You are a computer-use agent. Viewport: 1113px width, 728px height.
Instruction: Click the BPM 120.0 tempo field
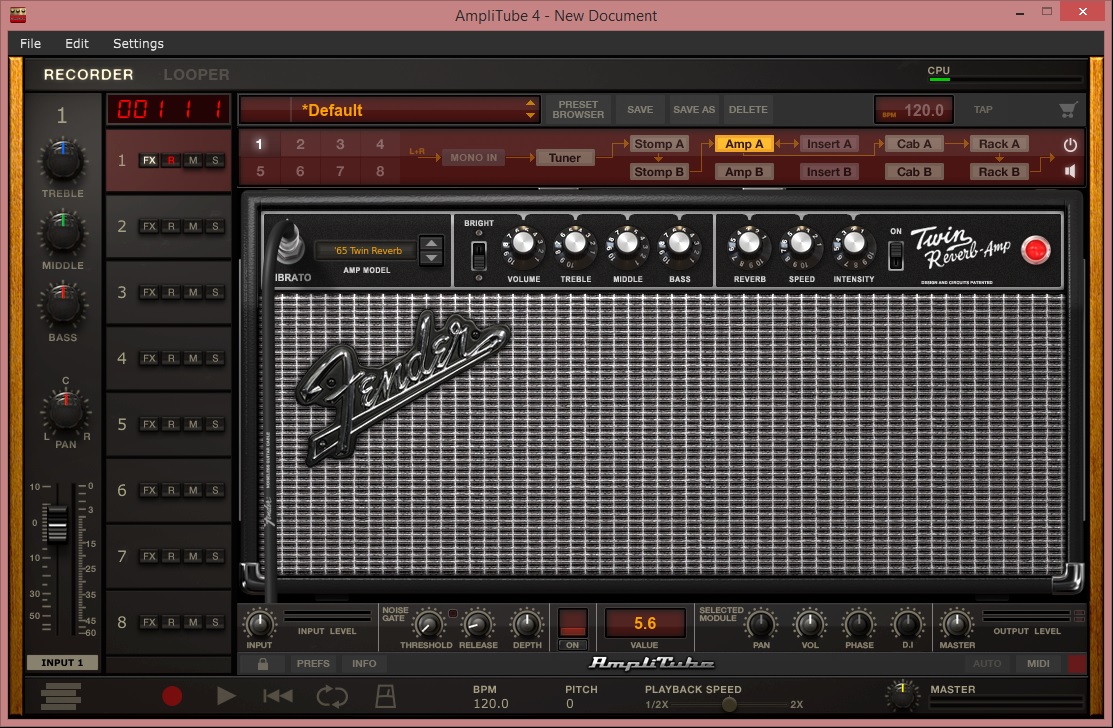[x=913, y=110]
